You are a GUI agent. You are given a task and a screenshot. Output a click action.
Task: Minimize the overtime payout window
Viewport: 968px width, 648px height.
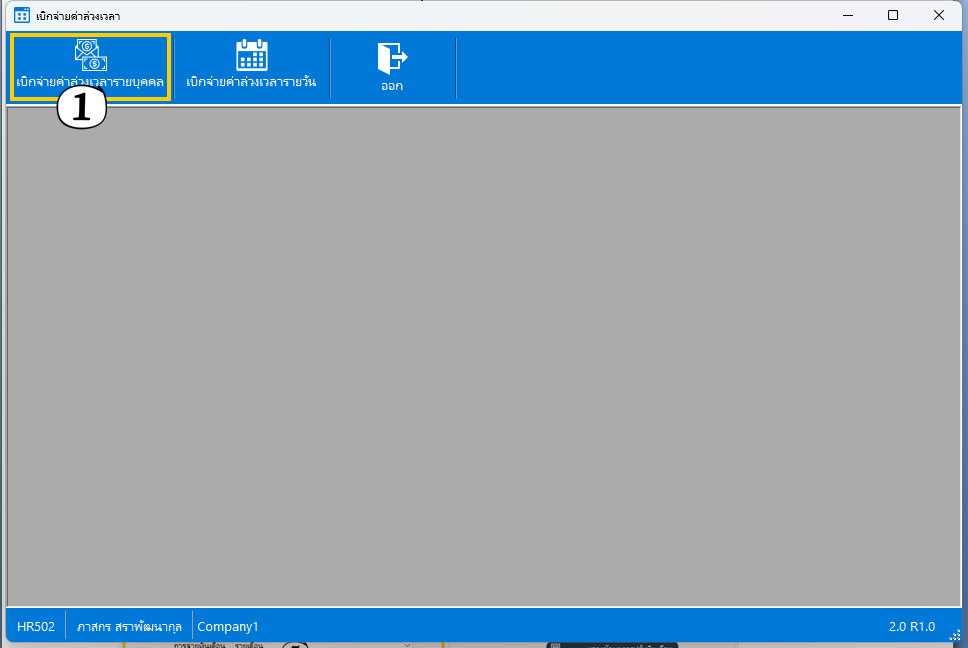click(847, 15)
